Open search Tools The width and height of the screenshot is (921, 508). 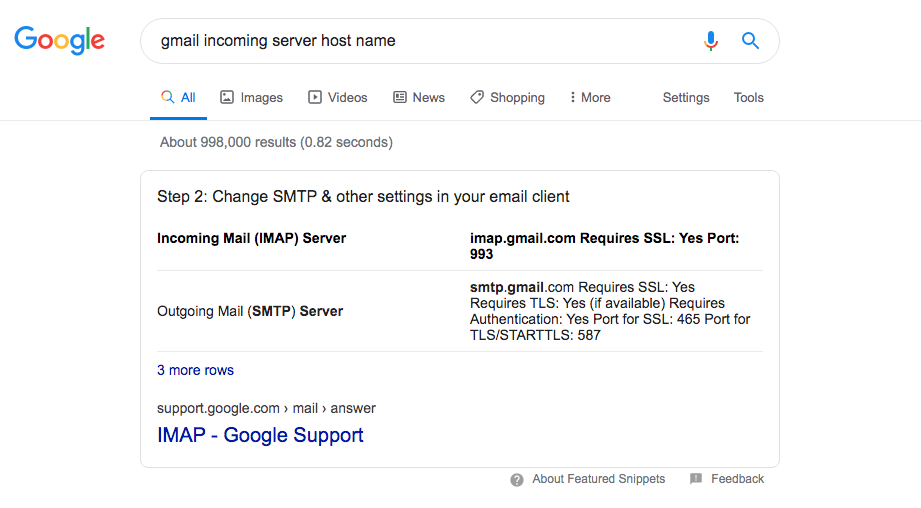coord(748,97)
